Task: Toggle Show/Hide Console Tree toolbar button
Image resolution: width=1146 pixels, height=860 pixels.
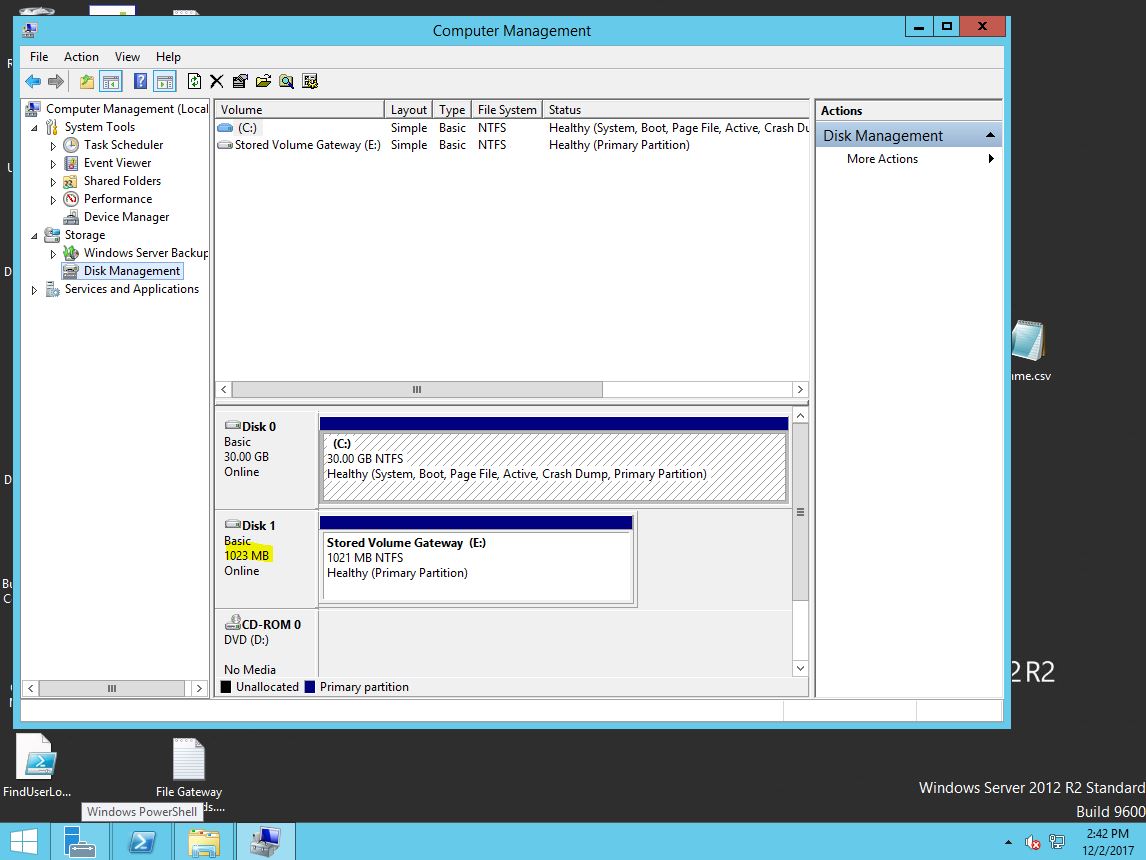Action: coord(111,82)
